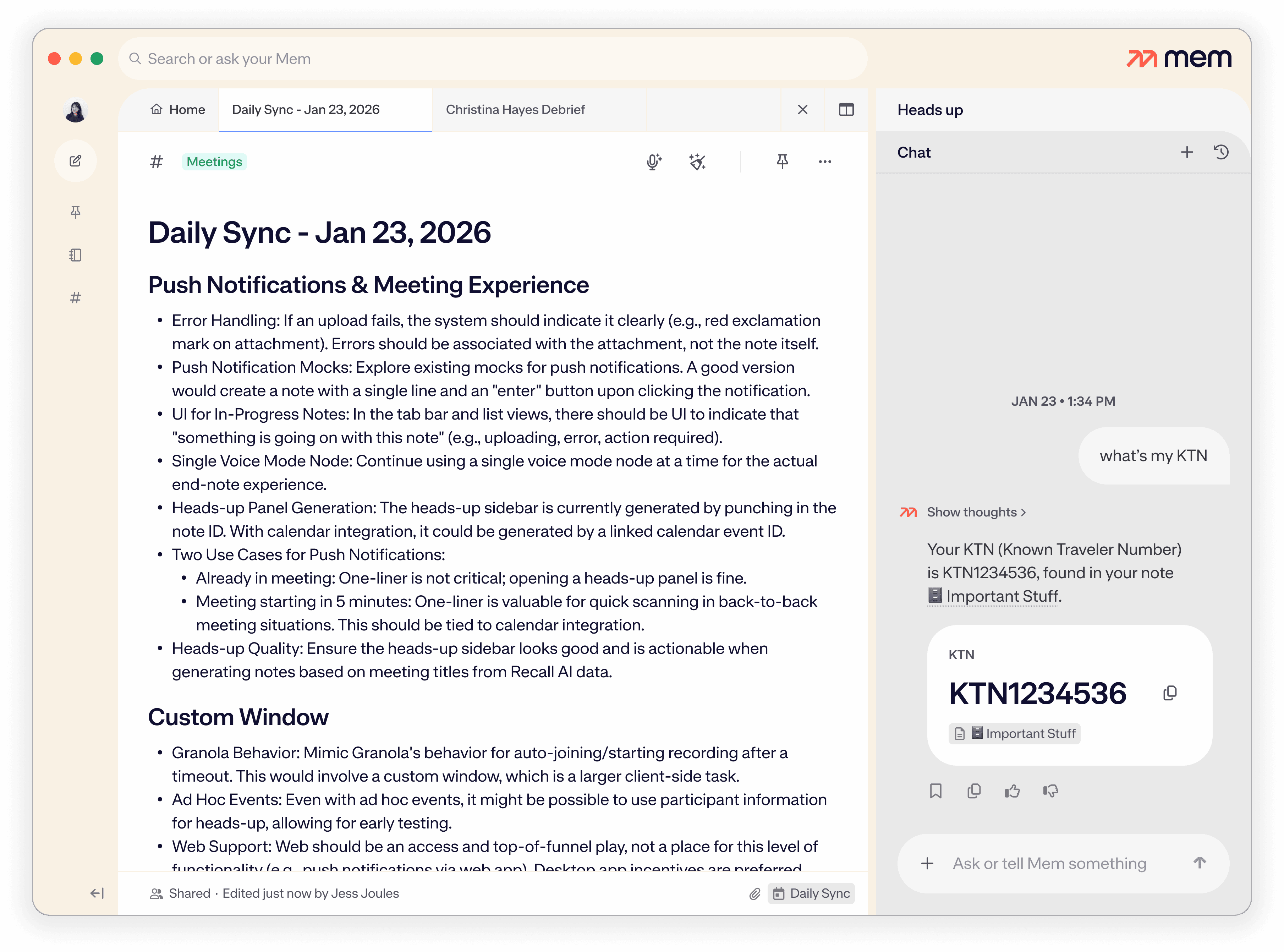Viewport: 1284px width, 952px height.
Task: Give thumbs up to the response
Action: tap(1012, 790)
